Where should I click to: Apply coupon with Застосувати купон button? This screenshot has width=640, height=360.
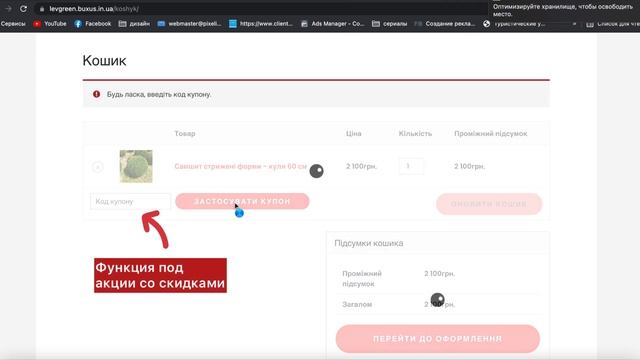(x=242, y=201)
